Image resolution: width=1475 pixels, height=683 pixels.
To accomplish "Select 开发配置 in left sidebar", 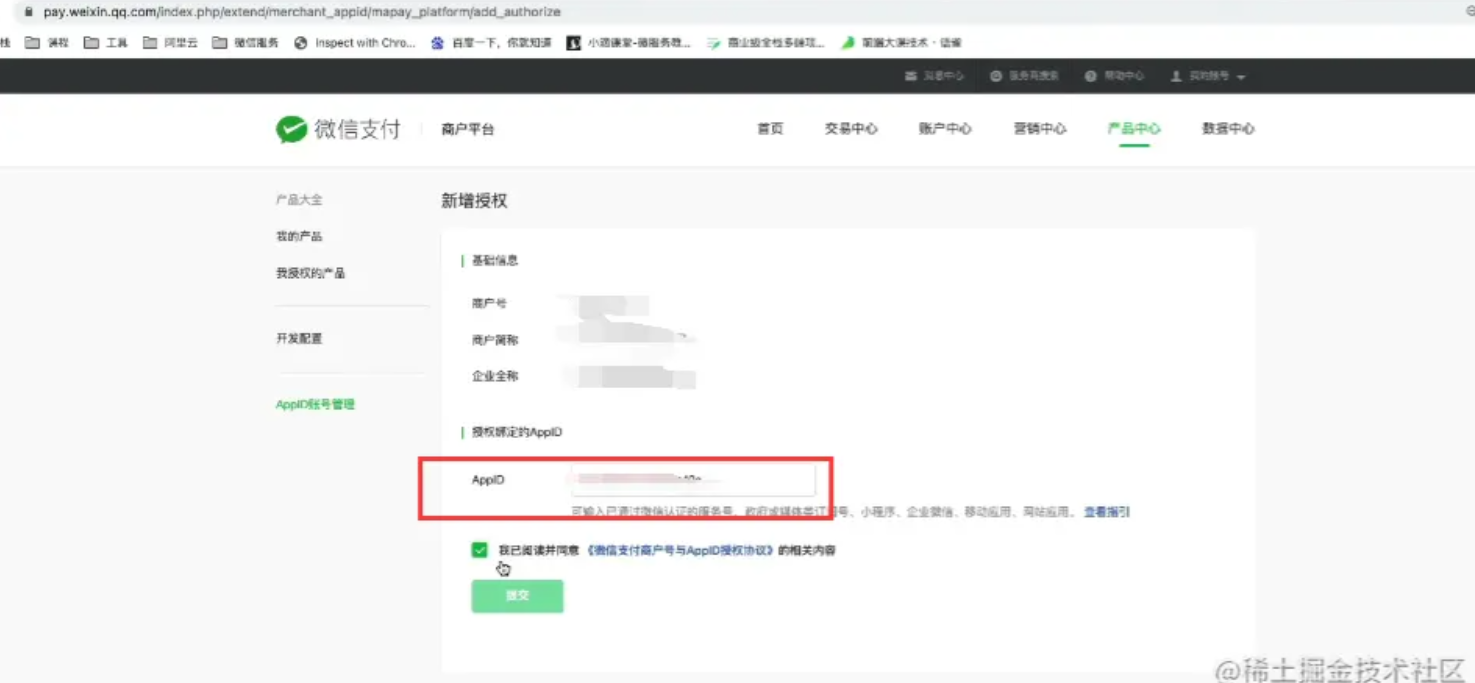I will [299, 339].
